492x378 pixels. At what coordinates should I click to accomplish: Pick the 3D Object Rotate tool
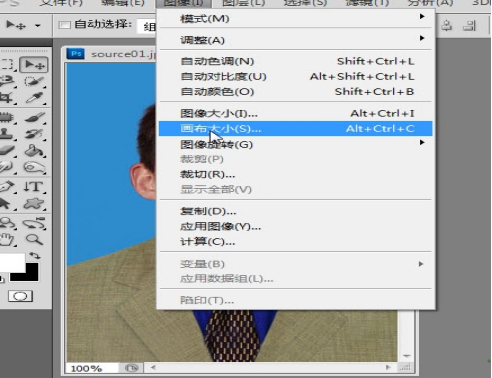coord(7,223)
